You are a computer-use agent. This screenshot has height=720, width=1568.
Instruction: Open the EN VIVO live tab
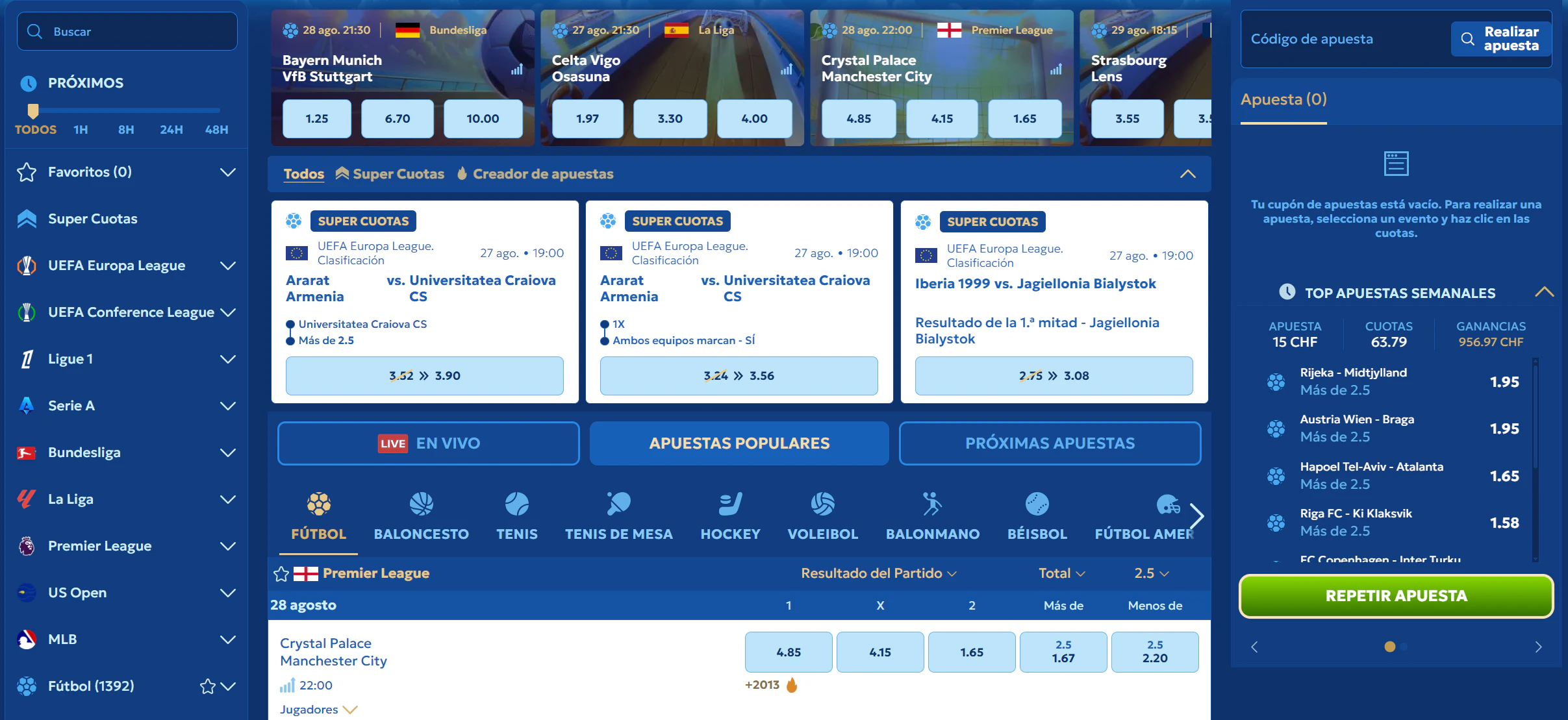(429, 443)
